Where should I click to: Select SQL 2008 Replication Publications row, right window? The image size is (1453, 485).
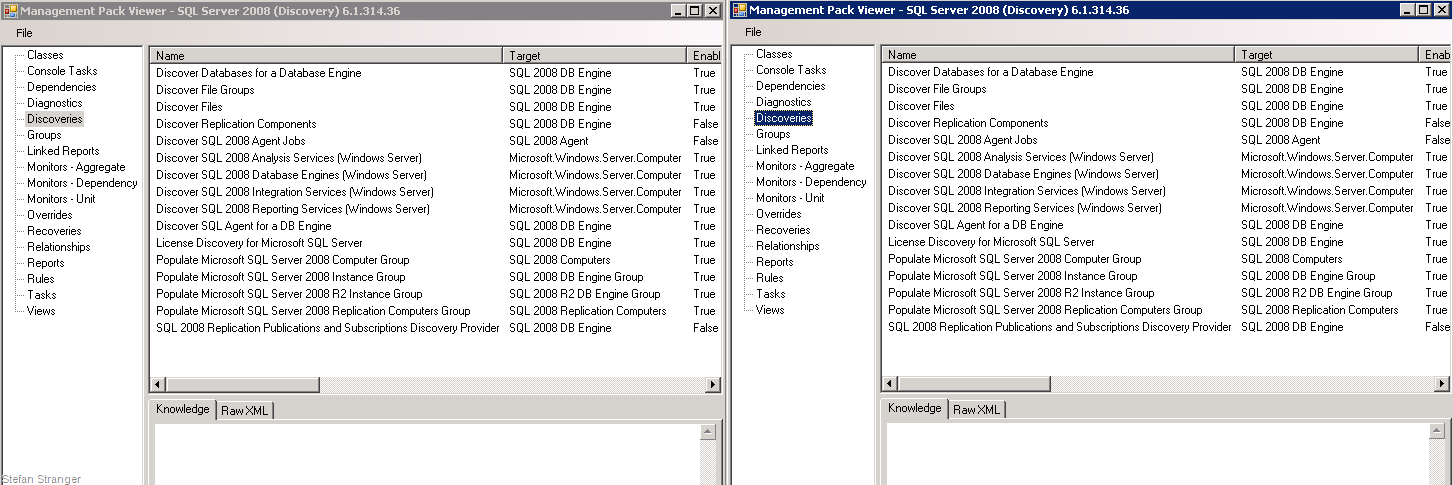click(1166, 327)
